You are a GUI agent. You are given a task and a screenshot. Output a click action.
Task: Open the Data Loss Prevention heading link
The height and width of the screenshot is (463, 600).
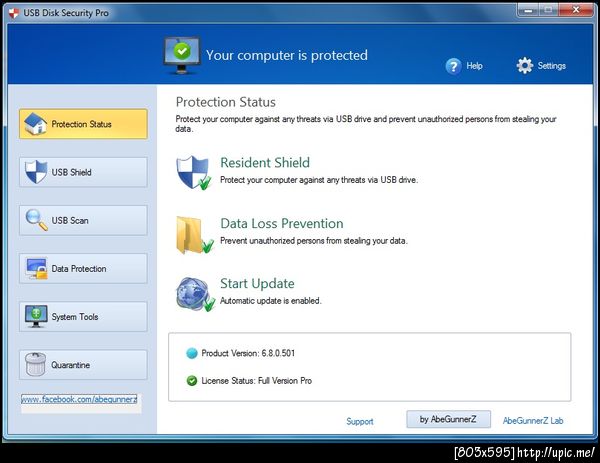tap(282, 223)
